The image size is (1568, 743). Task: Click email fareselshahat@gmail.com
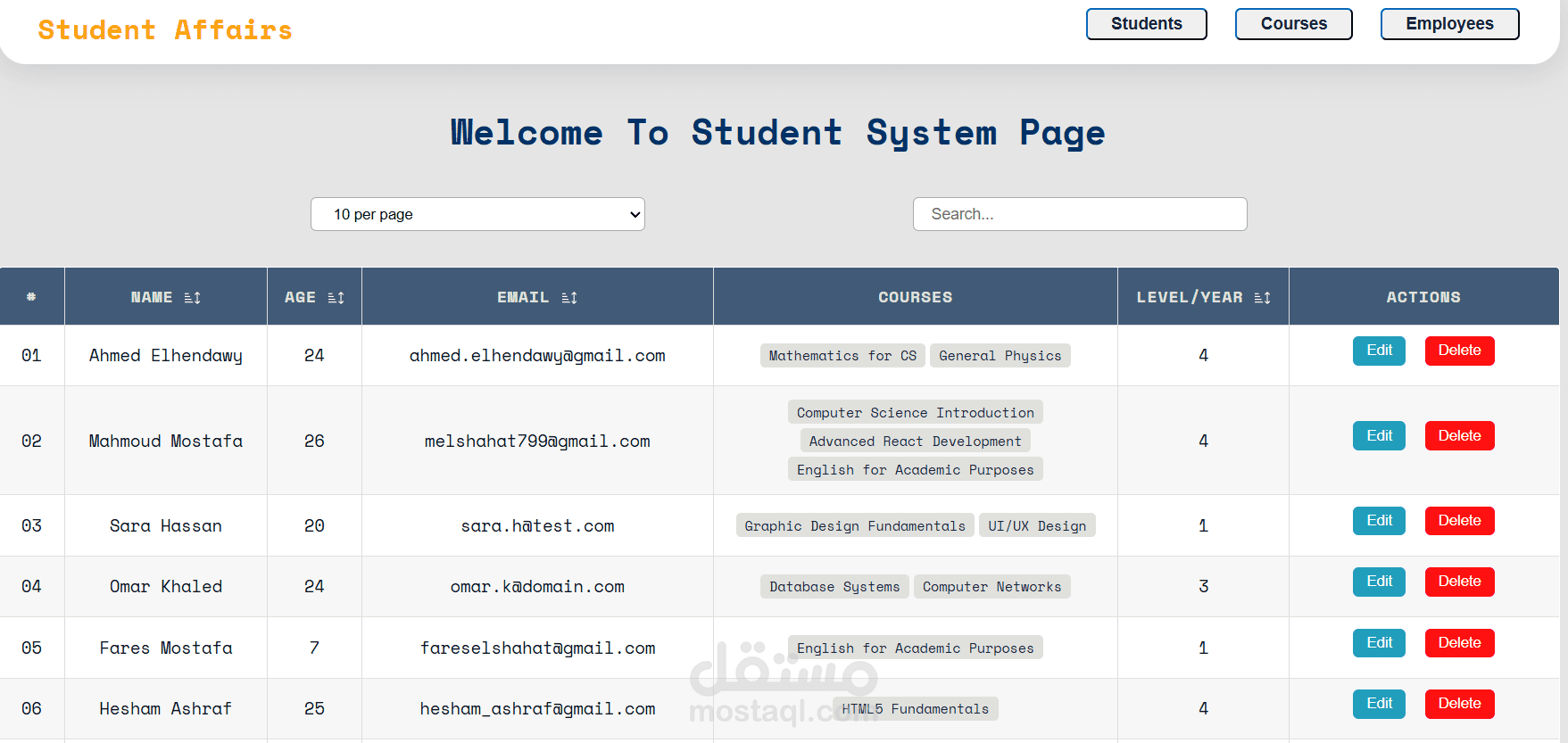(x=537, y=648)
